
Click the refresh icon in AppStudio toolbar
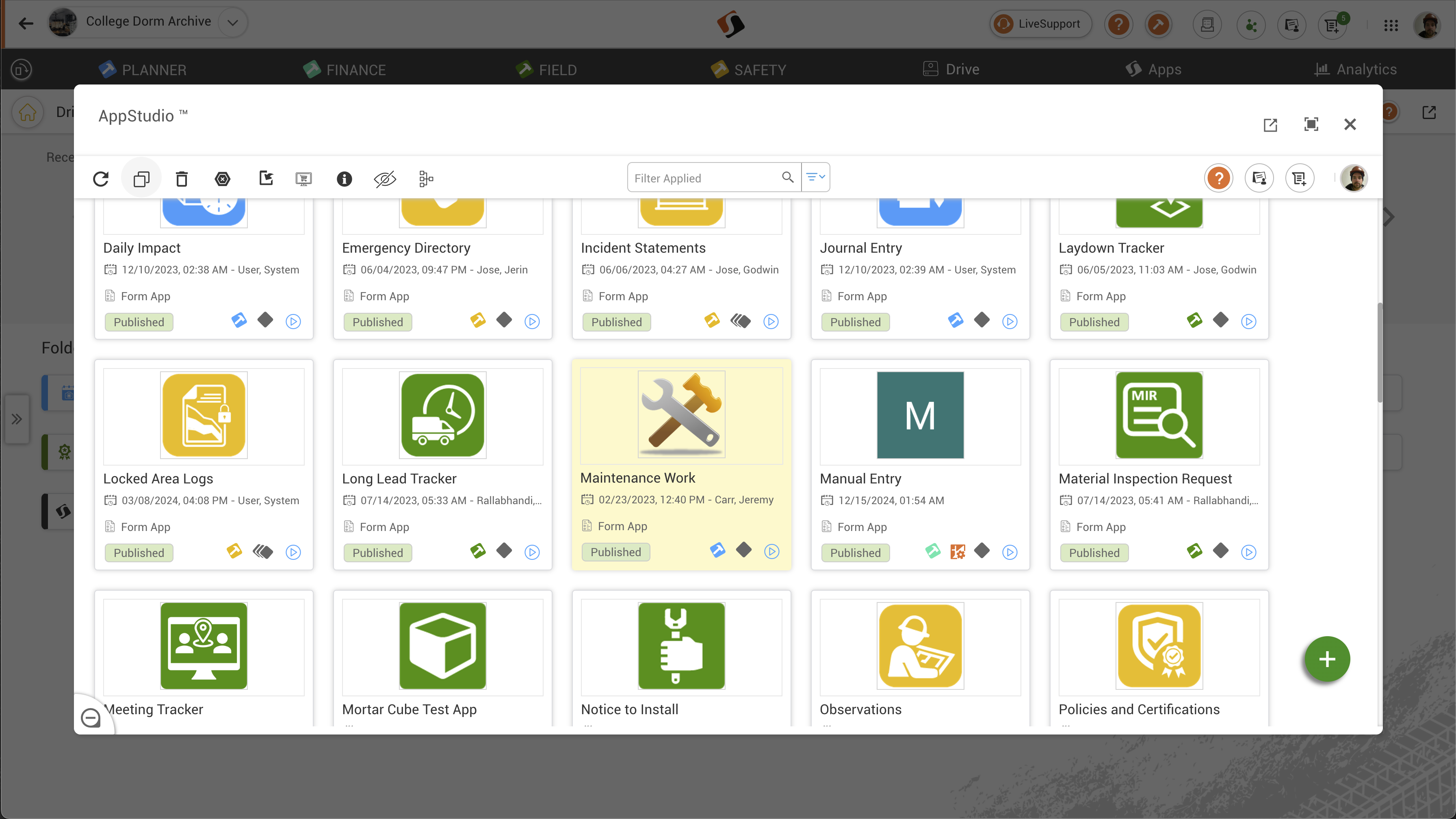click(x=101, y=179)
